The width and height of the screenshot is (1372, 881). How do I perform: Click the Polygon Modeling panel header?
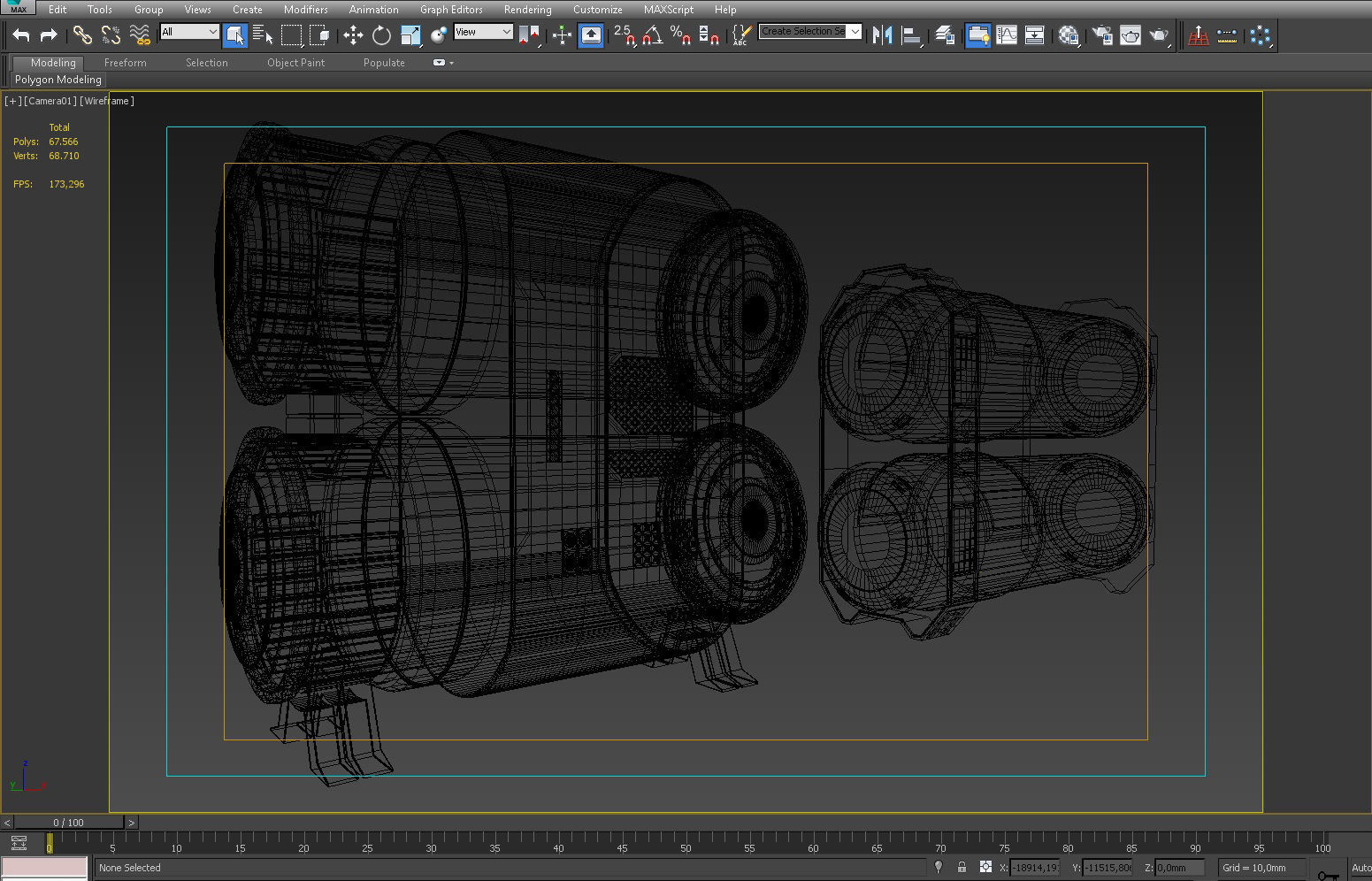point(57,80)
